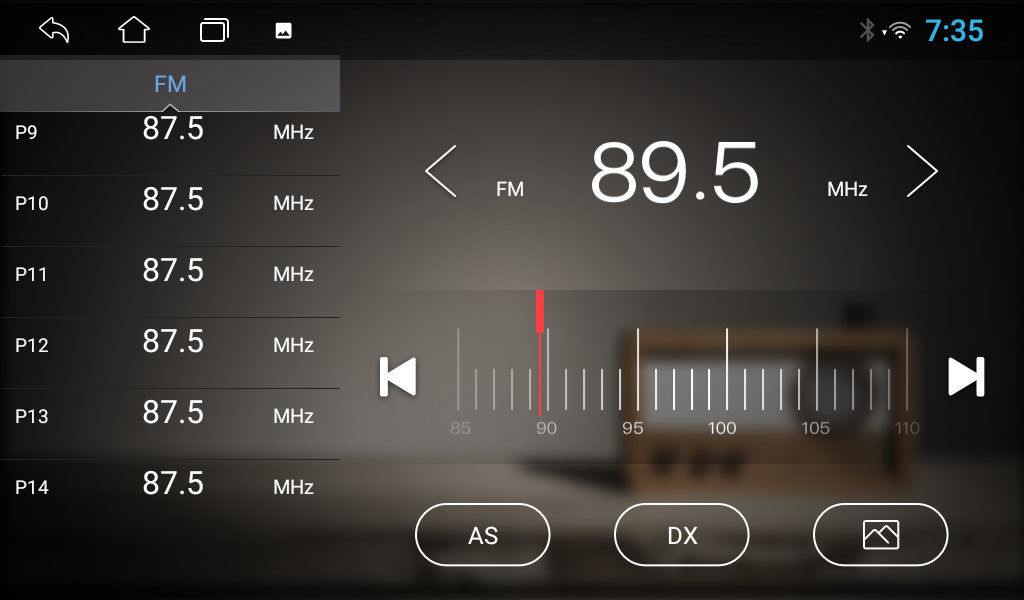Screen dimensions: 1024x600
Task: Seek to next station with skip-forward icon
Action: coord(966,377)
